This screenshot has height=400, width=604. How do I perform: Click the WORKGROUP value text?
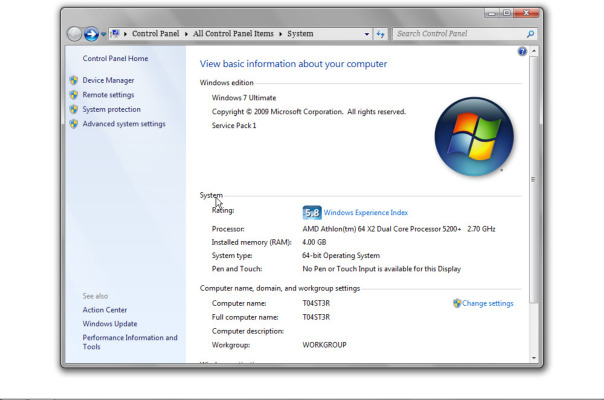[324, 345]
